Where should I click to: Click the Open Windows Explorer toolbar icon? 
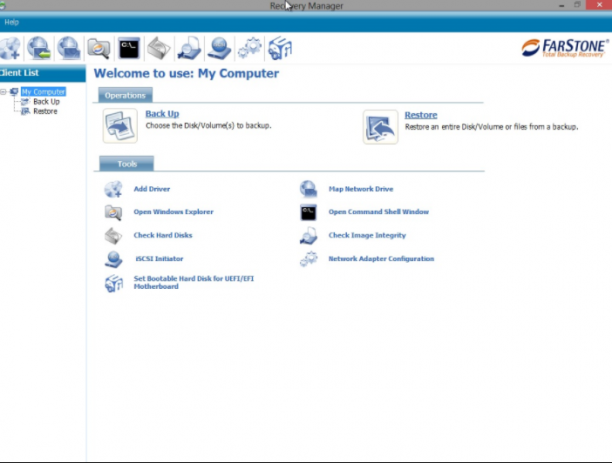point(99,48)
